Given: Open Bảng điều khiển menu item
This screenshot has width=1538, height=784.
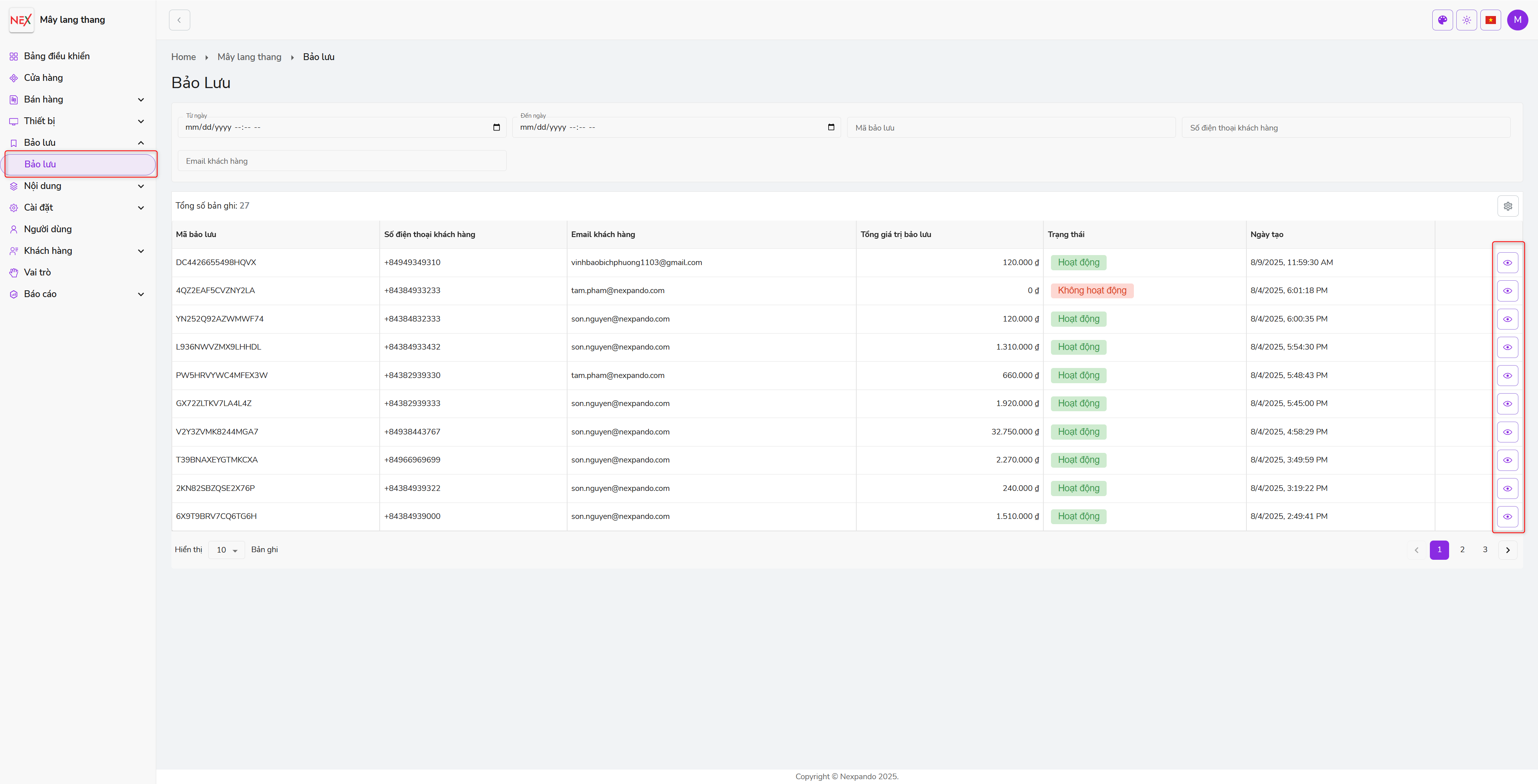Looking at the screenshot, I should click(57, 56).
